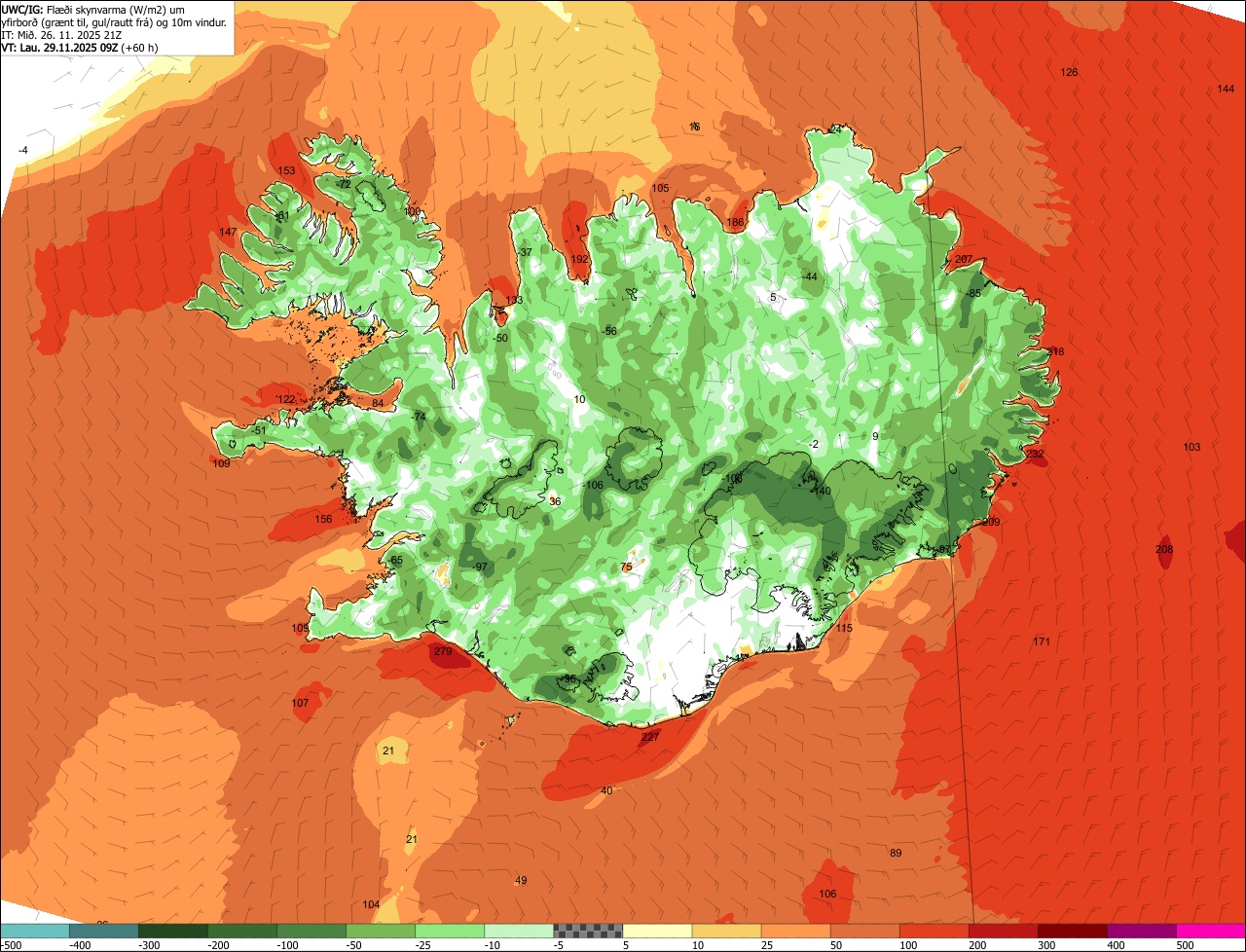Viewport: 1246px width, 952px height.
Task: Click the '(+60 h)' forecast offset text
Action: tap(140, 47)
